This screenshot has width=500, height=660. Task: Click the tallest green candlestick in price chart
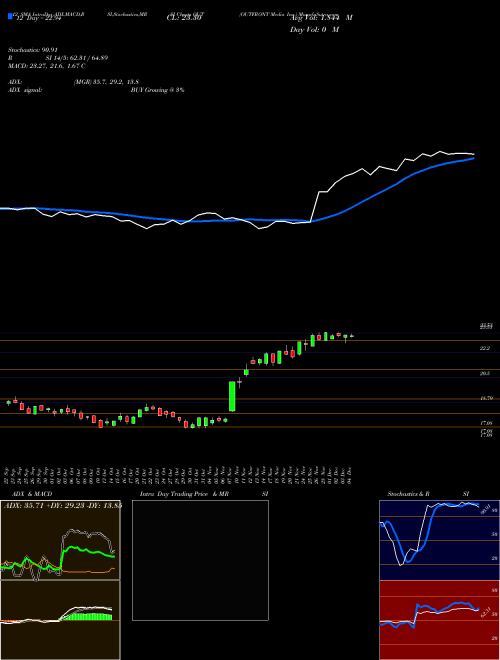pyautogui.click(x=232, y=396)
